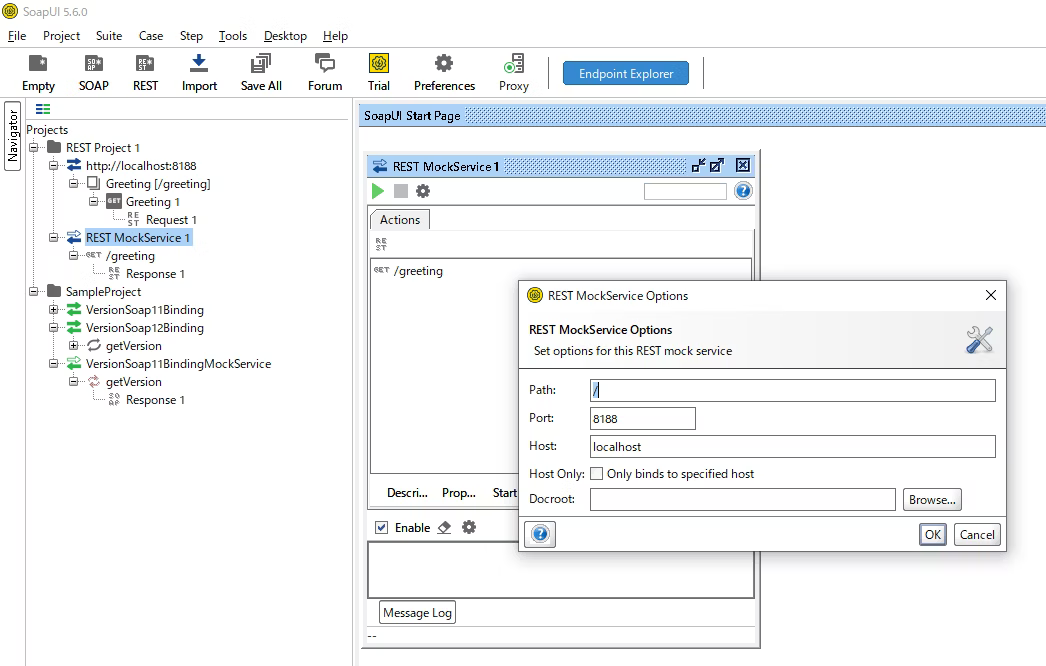
Task: Click the Browse button for Docroot
Action: click(x=932, y=499)
